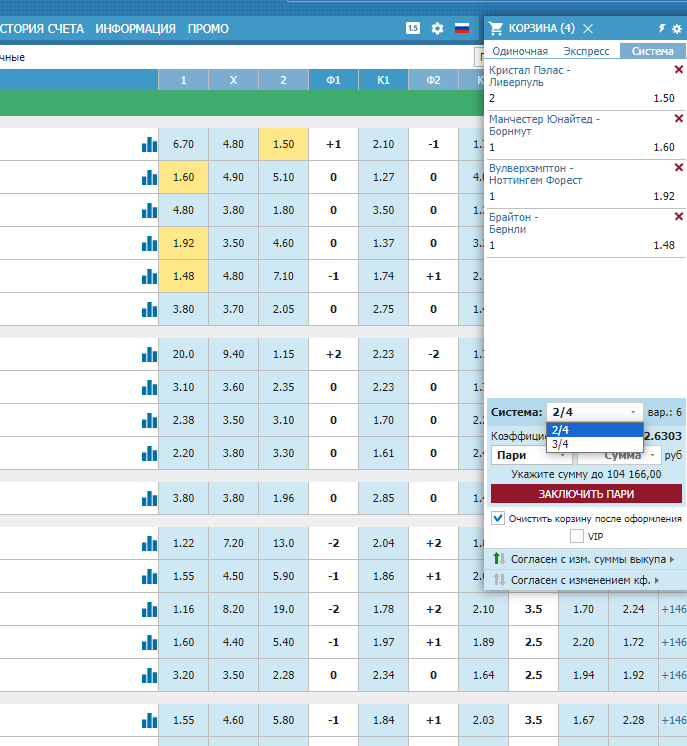Screen dimensions: 687x746
Task: Choose 2/4 option in system list
Action: pyautogui.click(x=595, y=430)
